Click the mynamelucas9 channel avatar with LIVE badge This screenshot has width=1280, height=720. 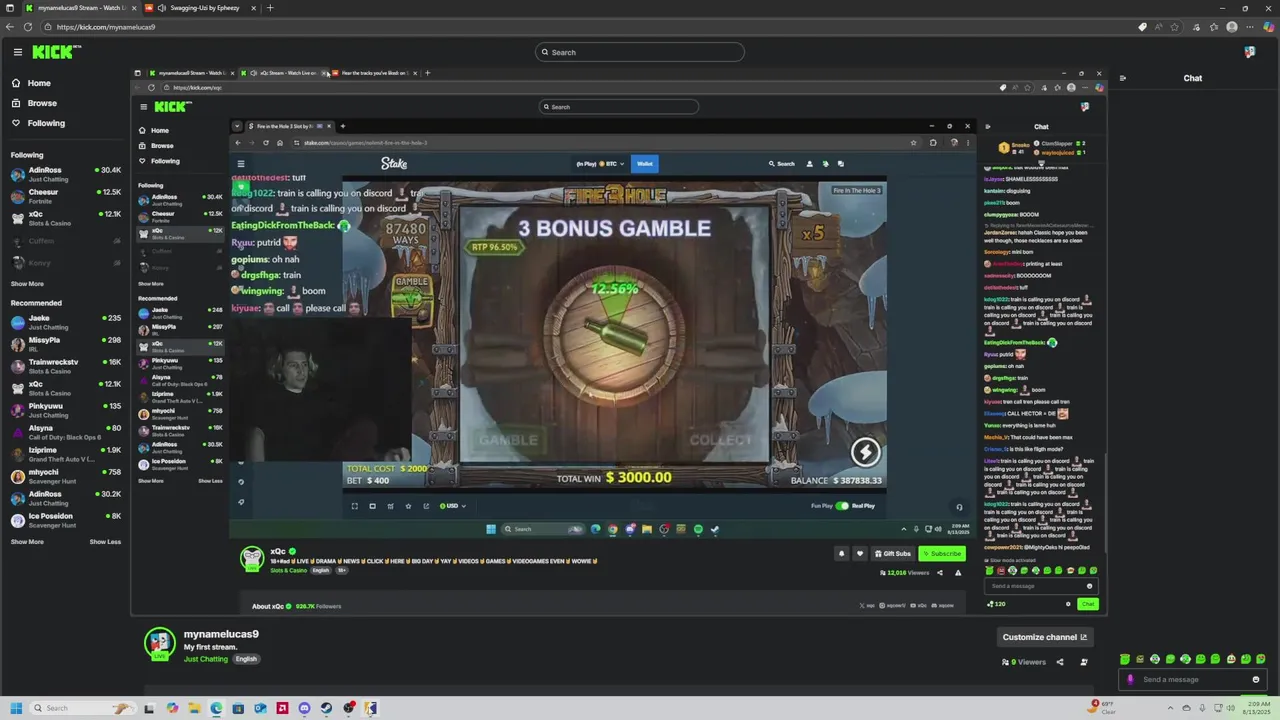point(160,643)
